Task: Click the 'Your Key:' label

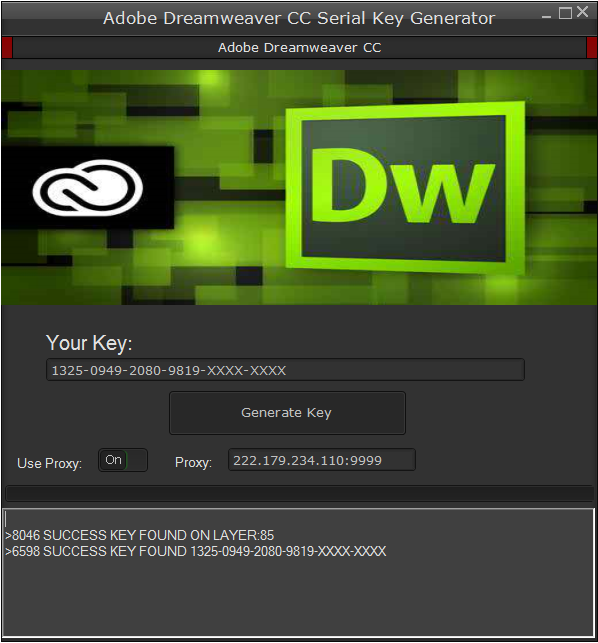Action: click(89, 343)
